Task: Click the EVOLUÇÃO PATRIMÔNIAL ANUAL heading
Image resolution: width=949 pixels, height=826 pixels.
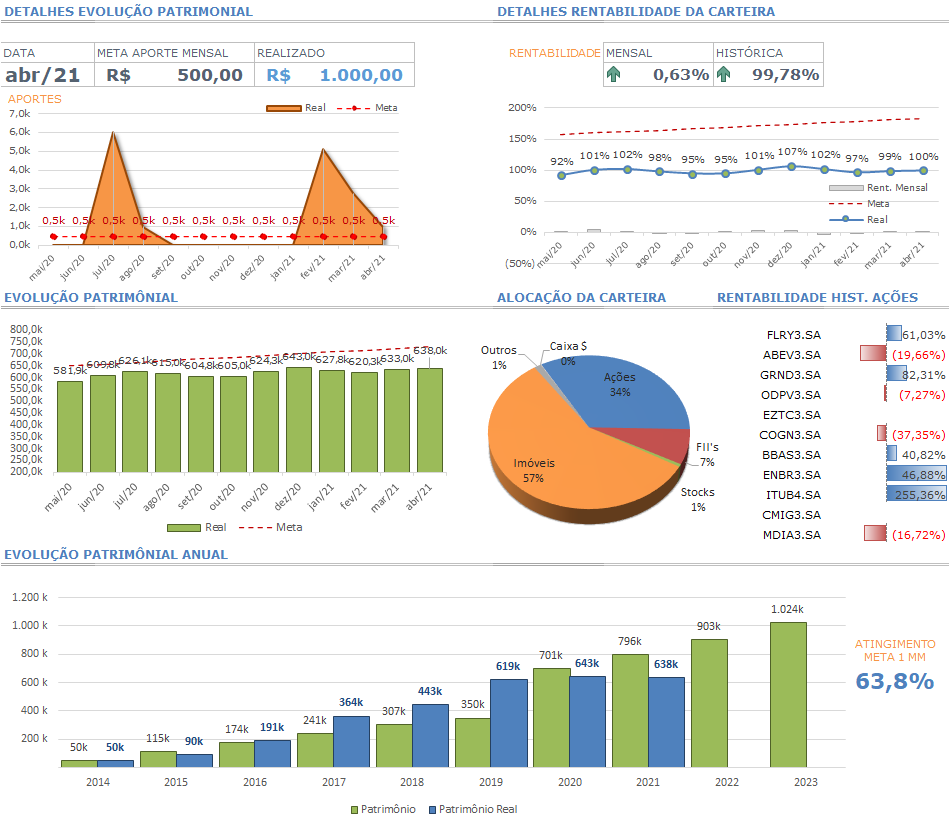Action: tap(116, 555)
